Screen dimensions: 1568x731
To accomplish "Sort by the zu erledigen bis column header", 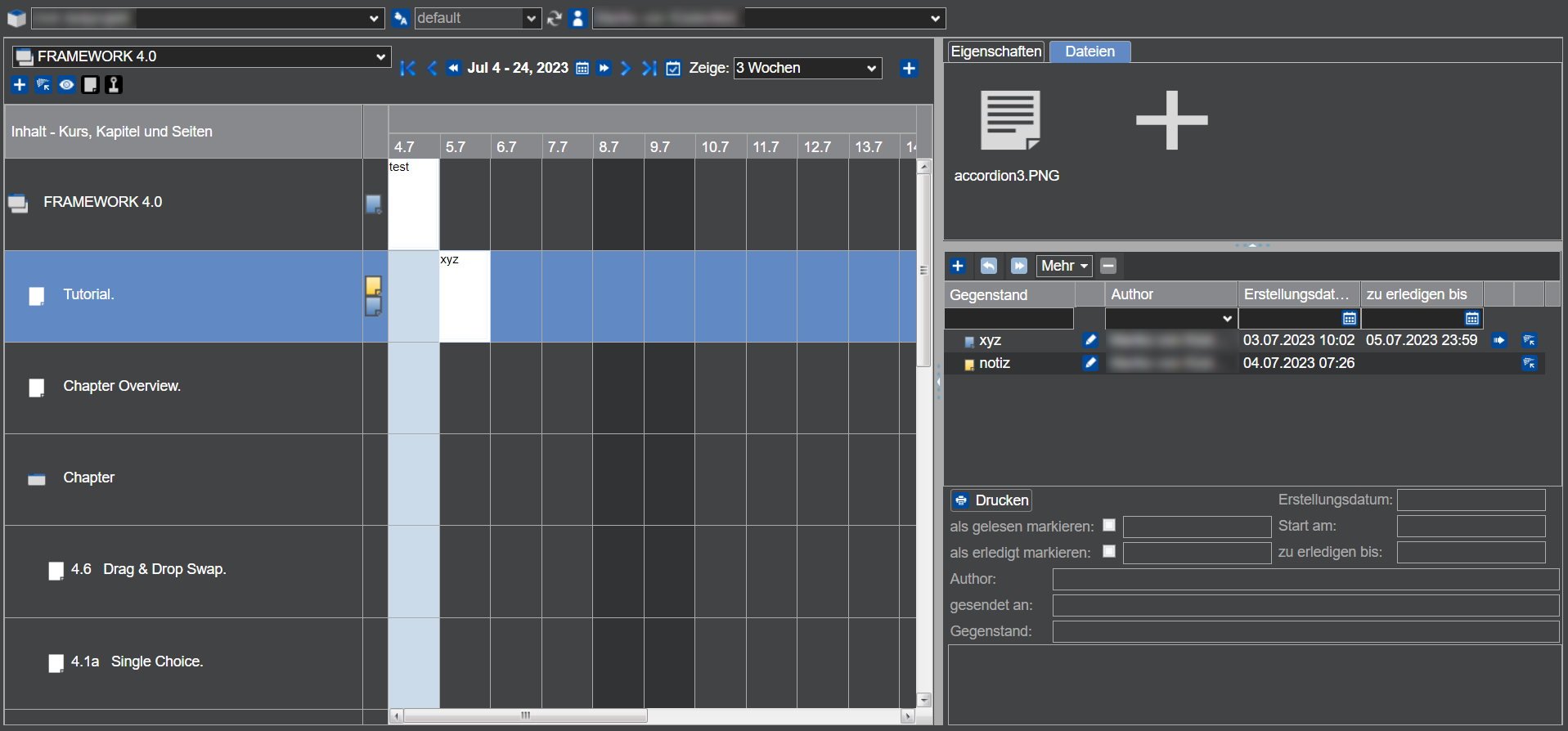I will (x=1422, y=294).
